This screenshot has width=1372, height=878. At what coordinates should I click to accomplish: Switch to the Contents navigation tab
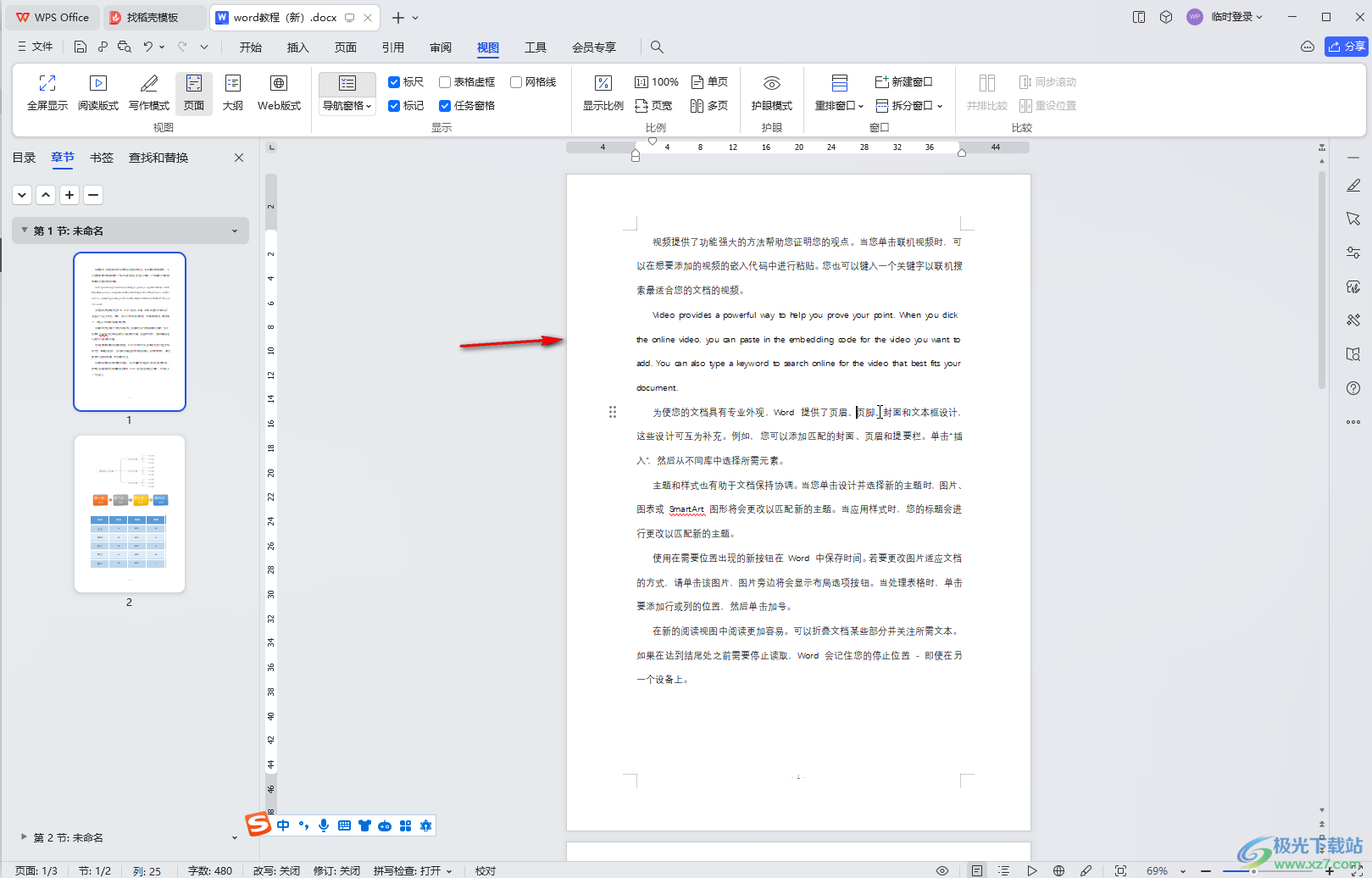tap(24, 158)
